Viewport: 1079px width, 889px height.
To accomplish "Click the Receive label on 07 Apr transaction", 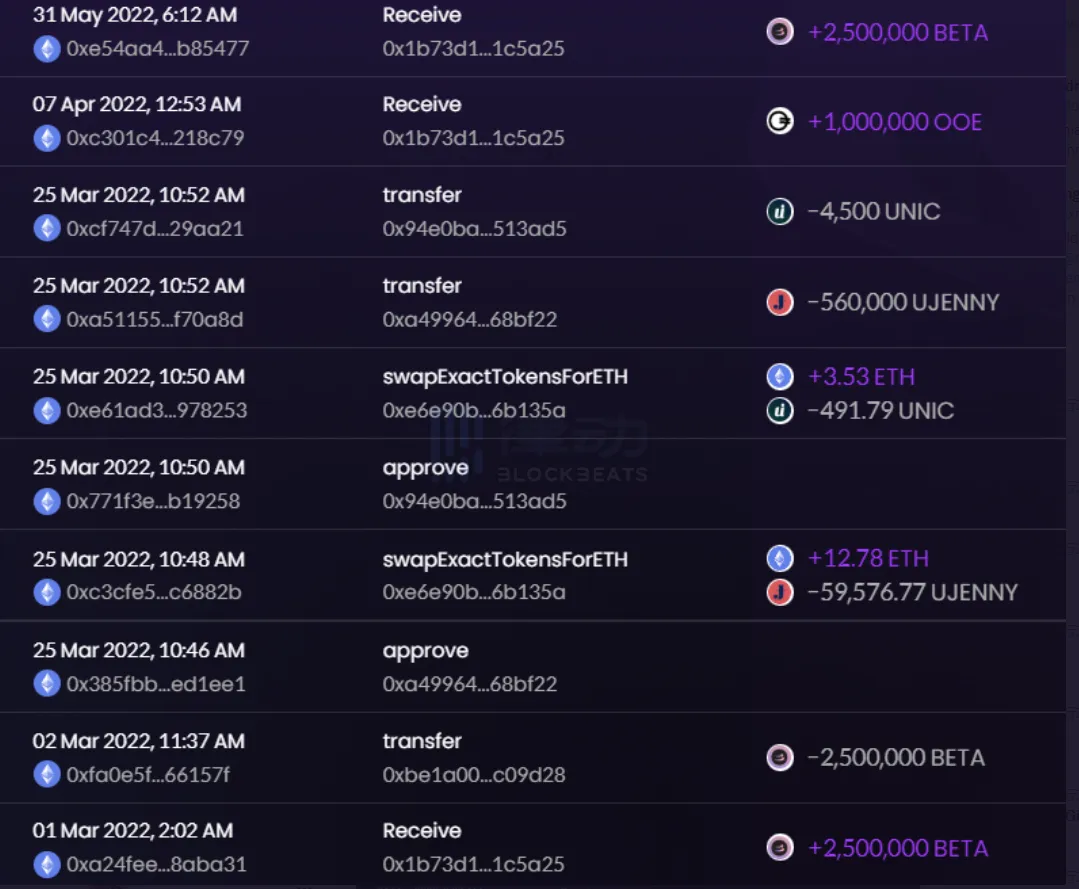I will pos(422,104).
